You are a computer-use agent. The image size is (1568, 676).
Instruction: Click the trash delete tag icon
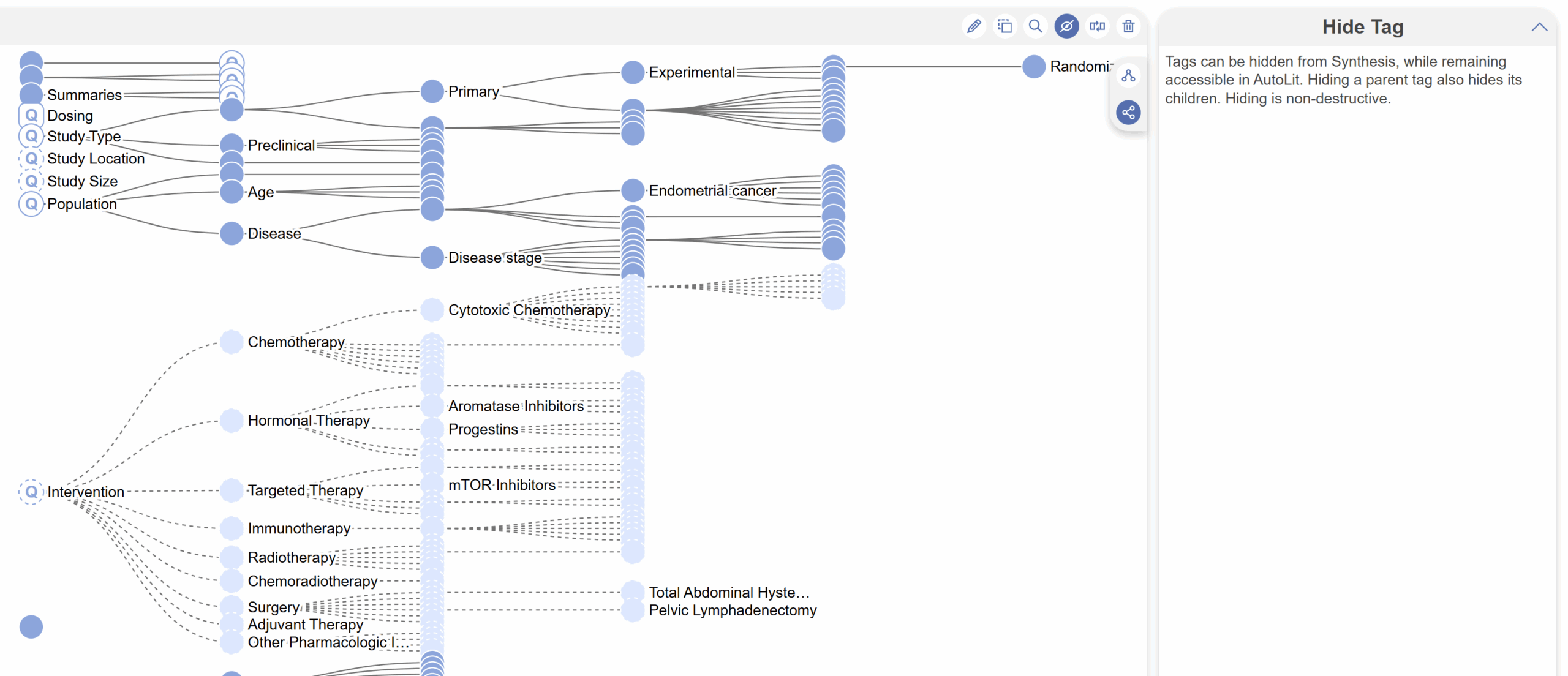(1128, 26)
